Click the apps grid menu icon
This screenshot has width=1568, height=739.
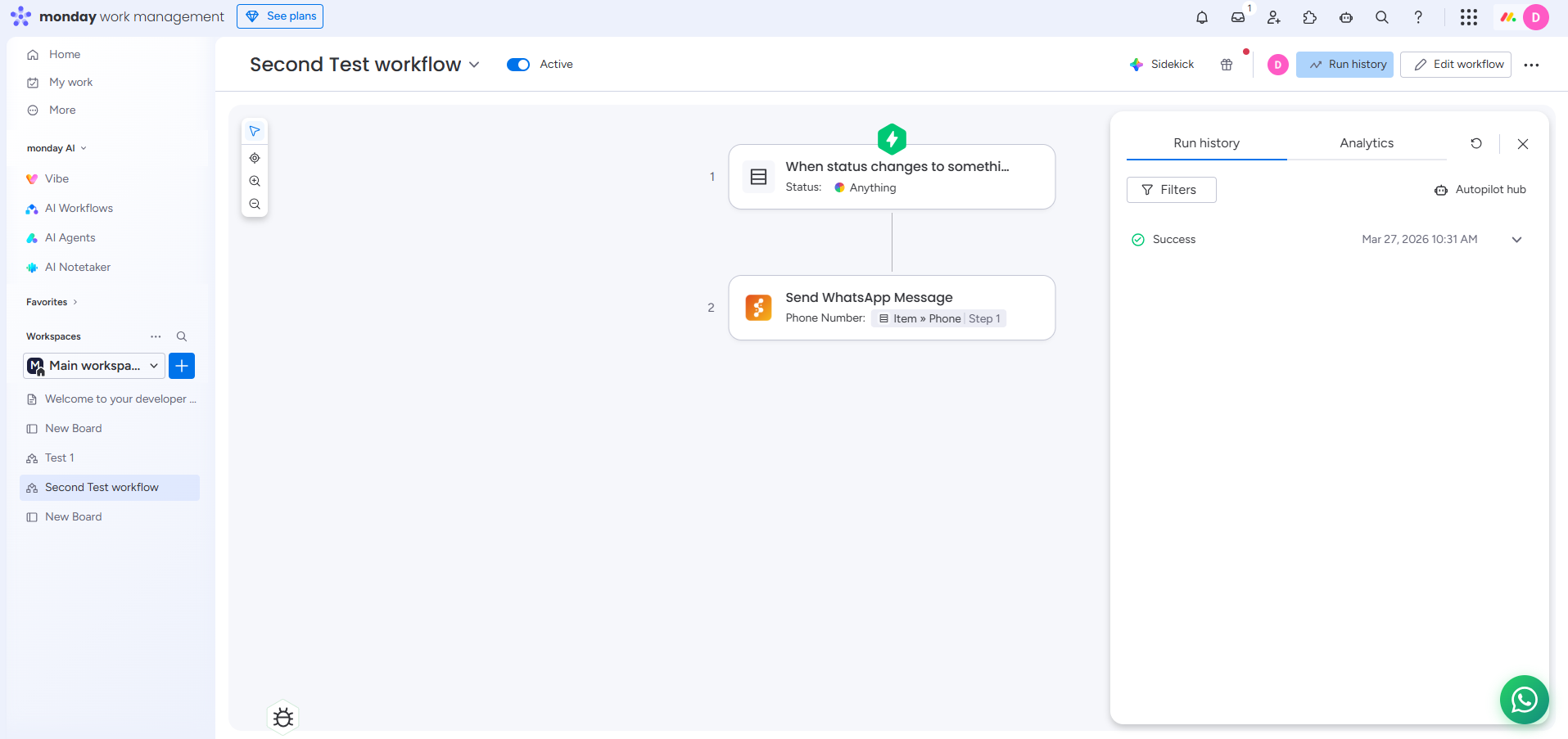coord(1468,17)
